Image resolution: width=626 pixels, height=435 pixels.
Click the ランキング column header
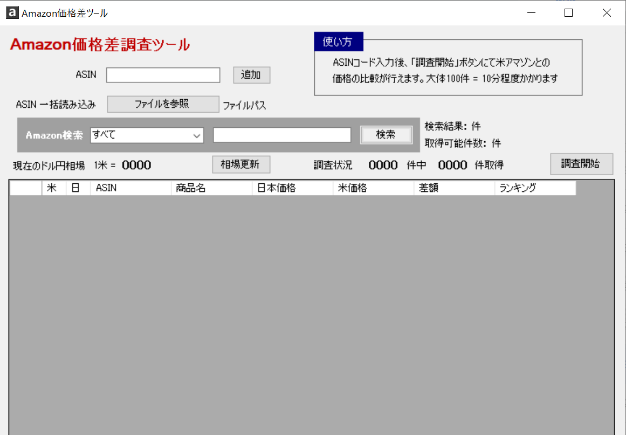pos(535,188)
